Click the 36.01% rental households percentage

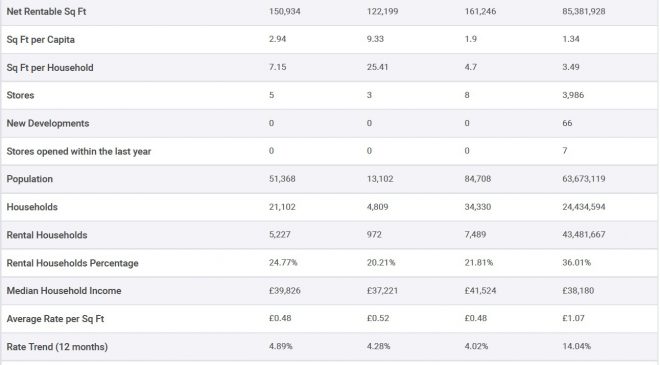click(576, 263)
